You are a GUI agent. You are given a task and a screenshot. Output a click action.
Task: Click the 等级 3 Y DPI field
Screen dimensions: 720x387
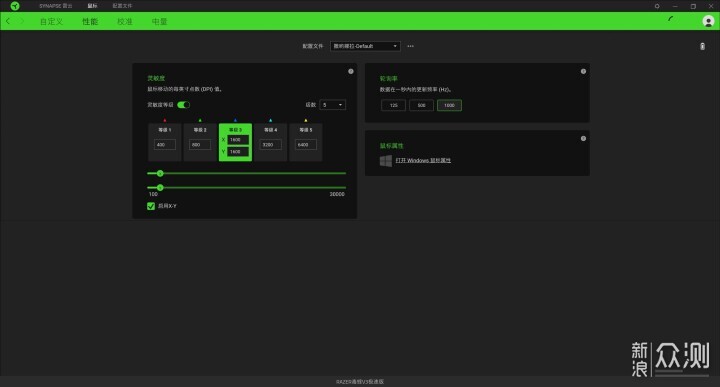238,151
